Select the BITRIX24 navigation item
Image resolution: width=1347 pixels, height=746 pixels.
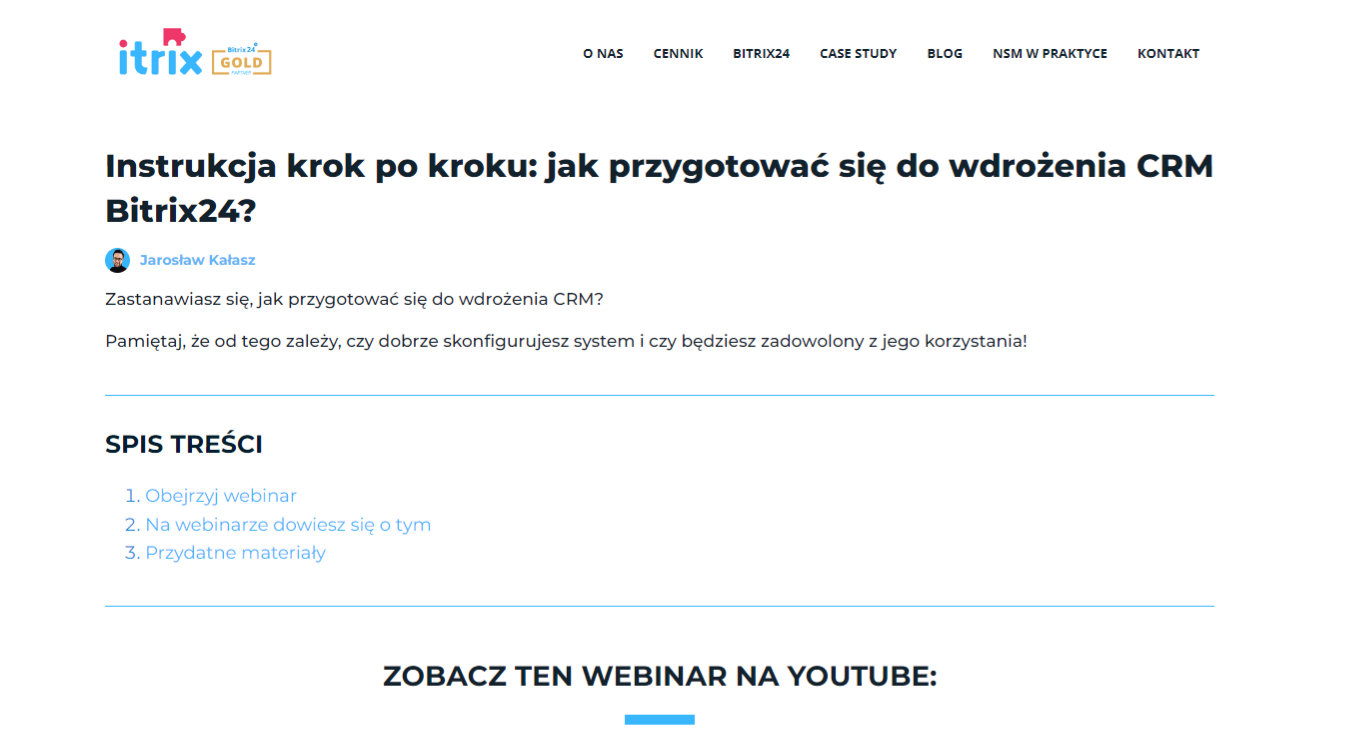click(760, 53)
